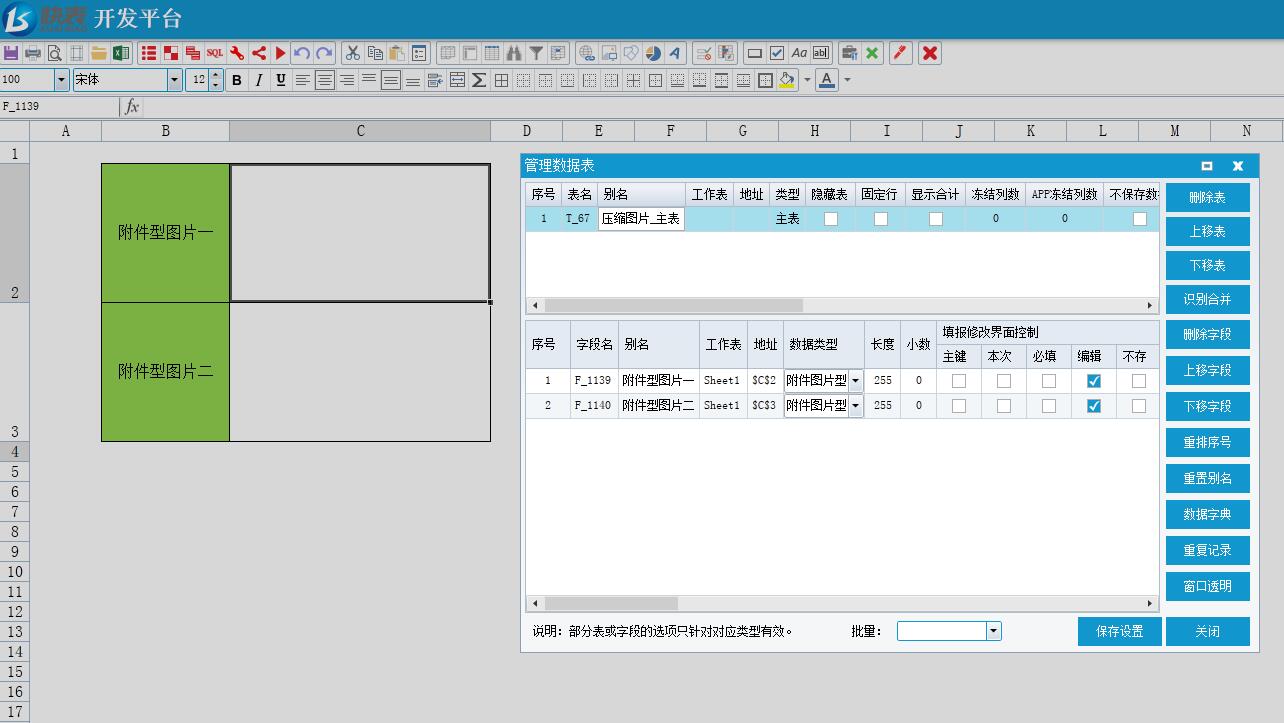
Task: Toggle 固定行 checkbox for T_67
Action: [x=880, y=219]
